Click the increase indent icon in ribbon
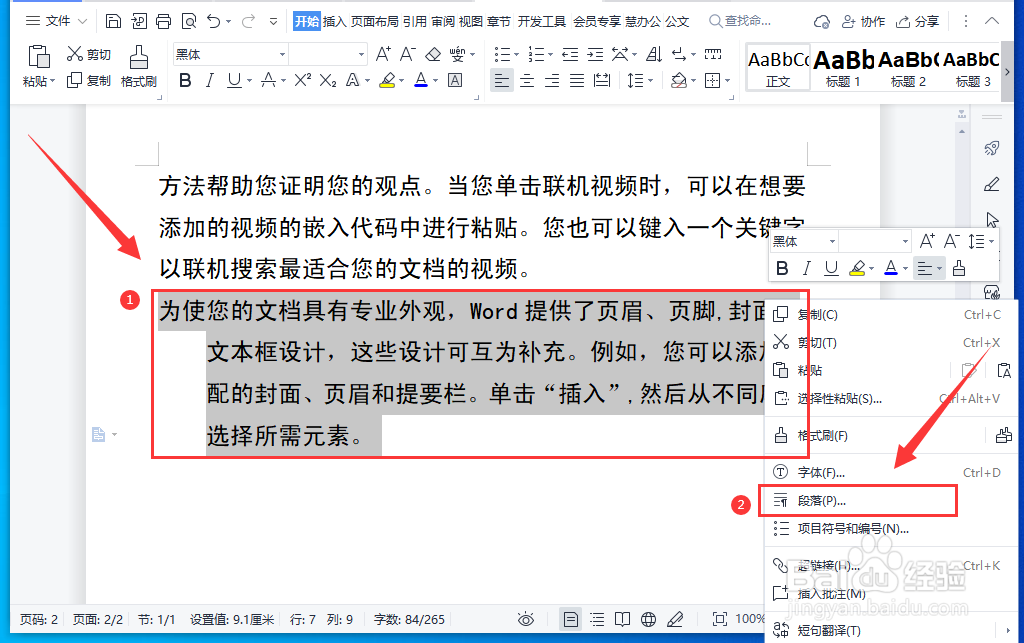This screenshot has height=643, width=1024. tap(595, 54)
